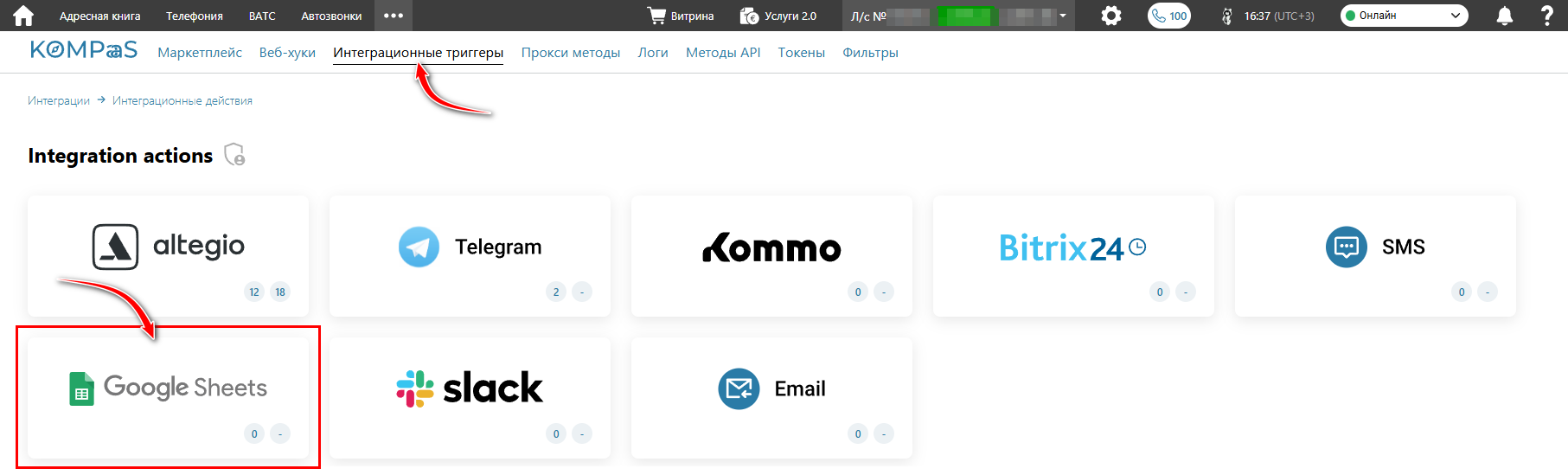Click Bitrix24 count badge 0
Screen dimensions: 1568x475
click(1160, 292)
